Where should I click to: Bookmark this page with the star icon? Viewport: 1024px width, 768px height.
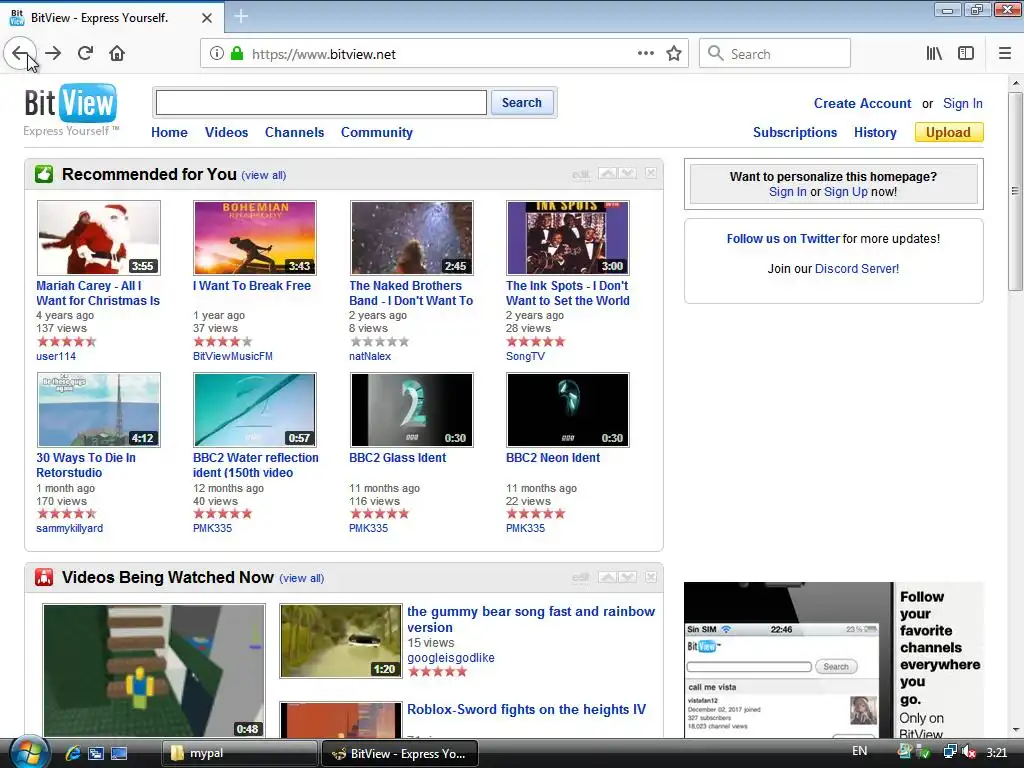point(674,54)
